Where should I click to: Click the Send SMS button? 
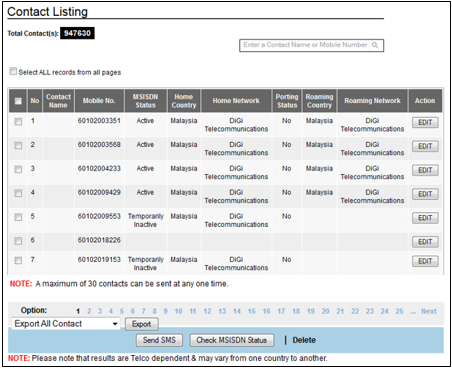[159, 340]
